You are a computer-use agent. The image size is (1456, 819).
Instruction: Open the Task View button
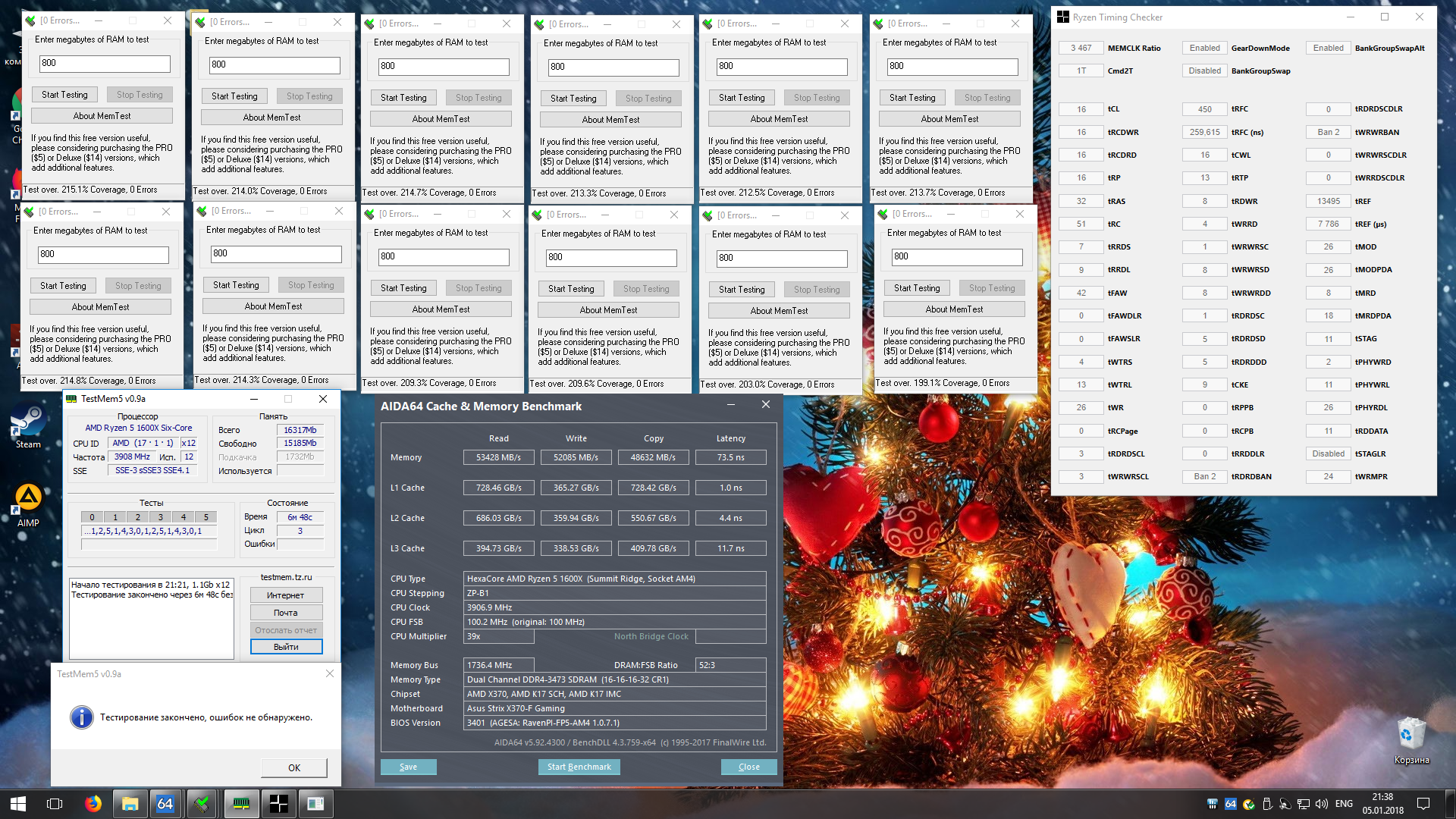click(55, 804)
